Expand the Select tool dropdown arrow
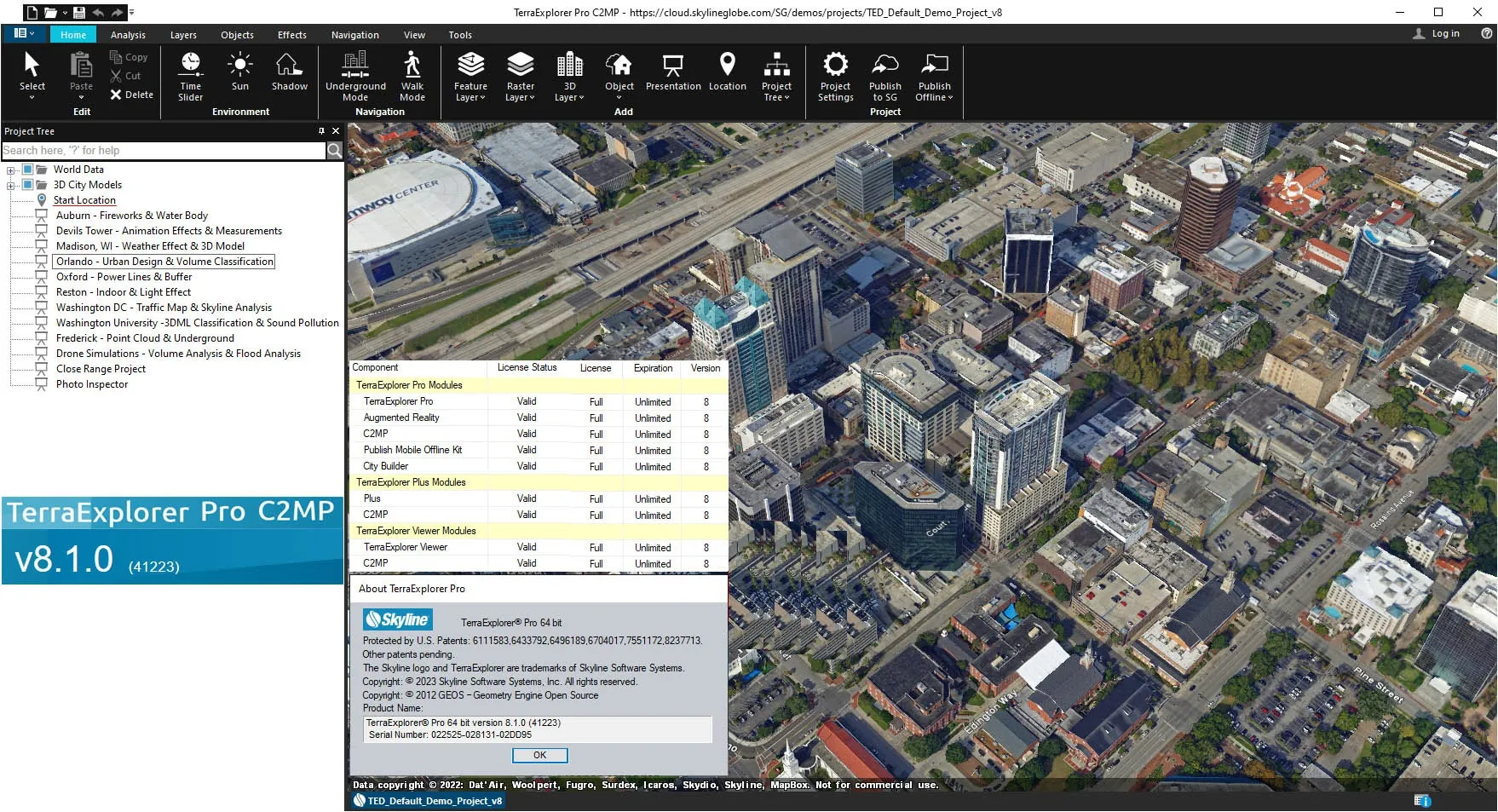The width and height of the screenshot is (1498, 812). point(32,98)
